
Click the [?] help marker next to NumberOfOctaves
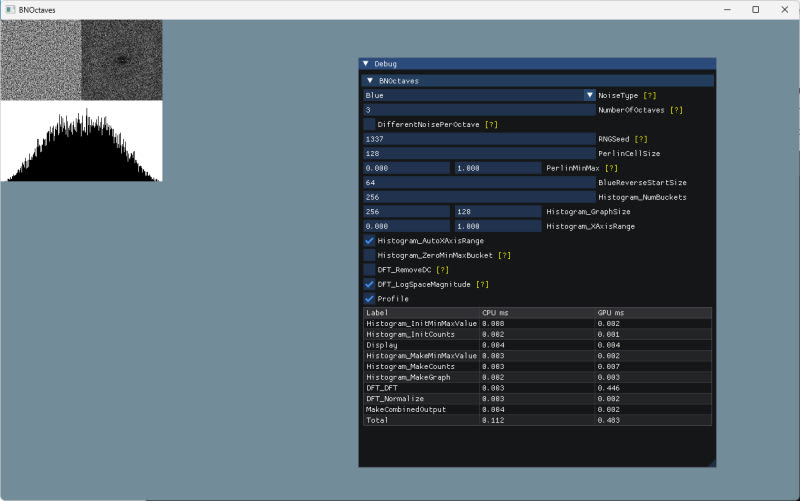(677, 110)
